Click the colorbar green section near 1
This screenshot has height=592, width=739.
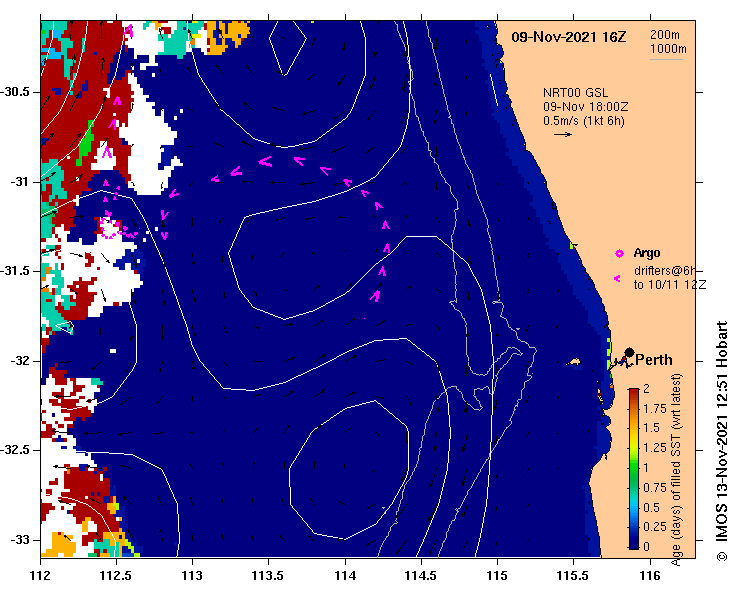click(634, 469)
